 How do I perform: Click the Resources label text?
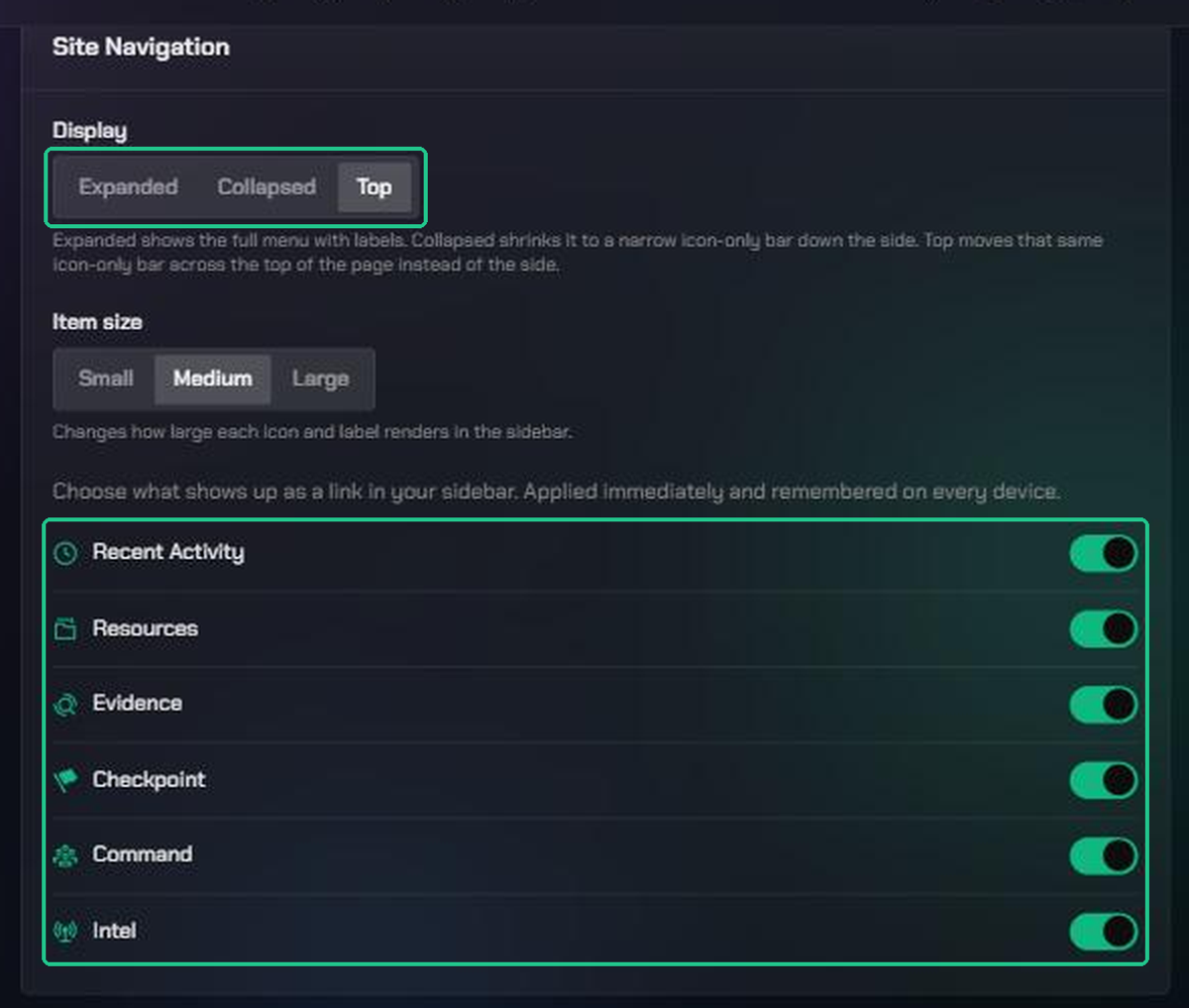(x=146, y=628)
